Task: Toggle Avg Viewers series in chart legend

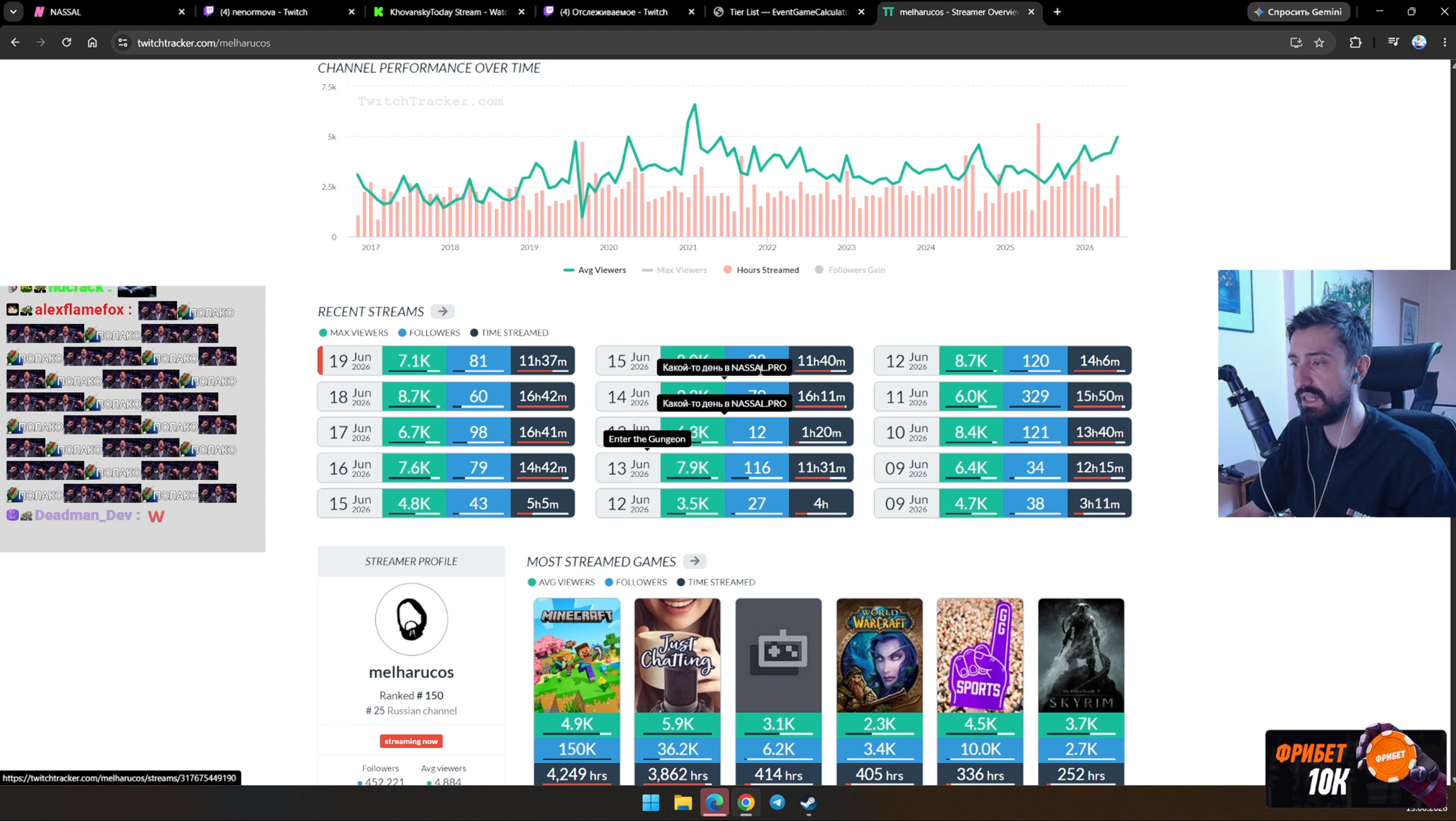Action: click(x=595, y=270)
